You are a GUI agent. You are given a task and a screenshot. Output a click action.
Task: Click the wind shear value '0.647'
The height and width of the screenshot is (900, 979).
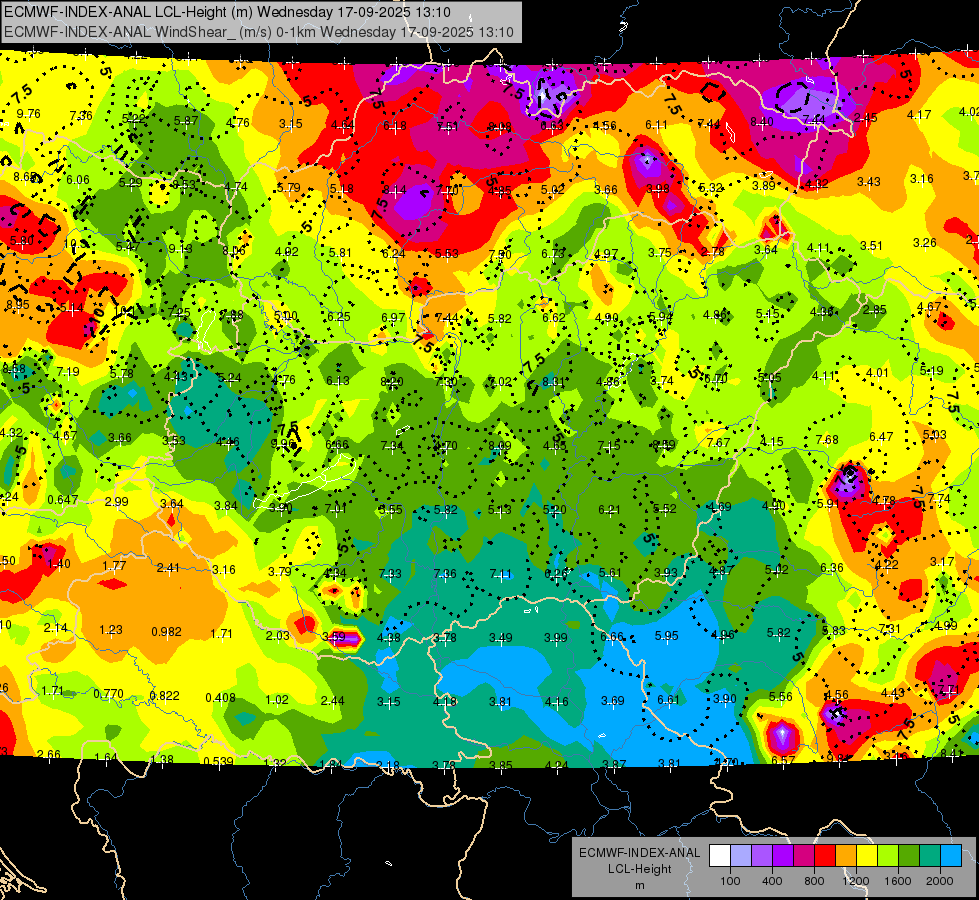click(63, 500)
